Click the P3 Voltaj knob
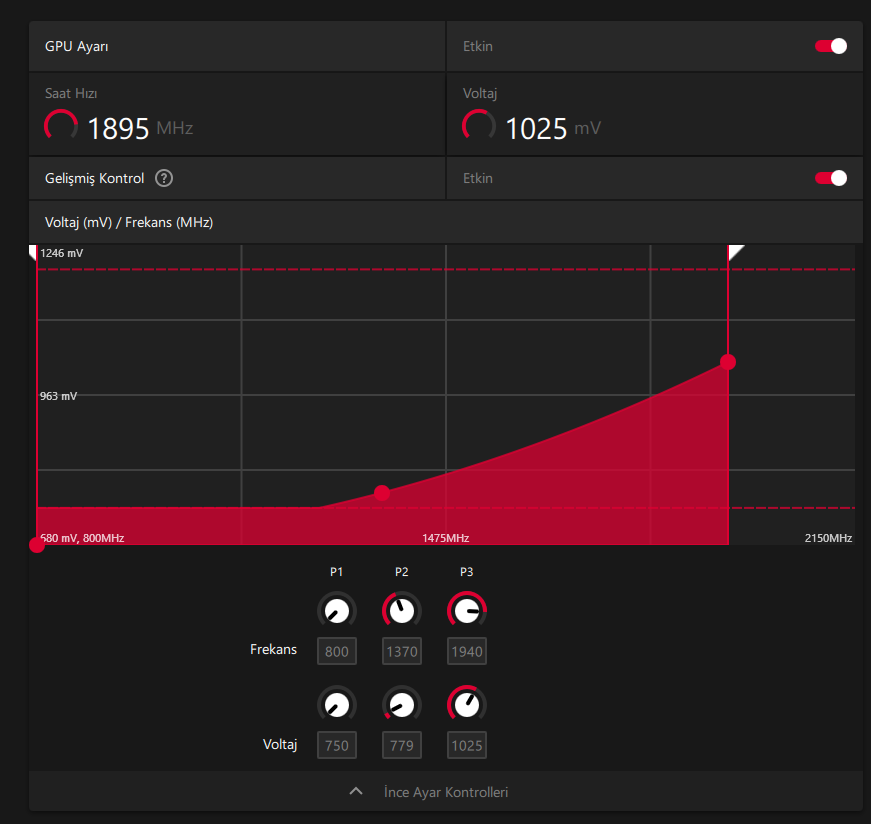This screenshot has width=871, height=824. tap(467, 705)
